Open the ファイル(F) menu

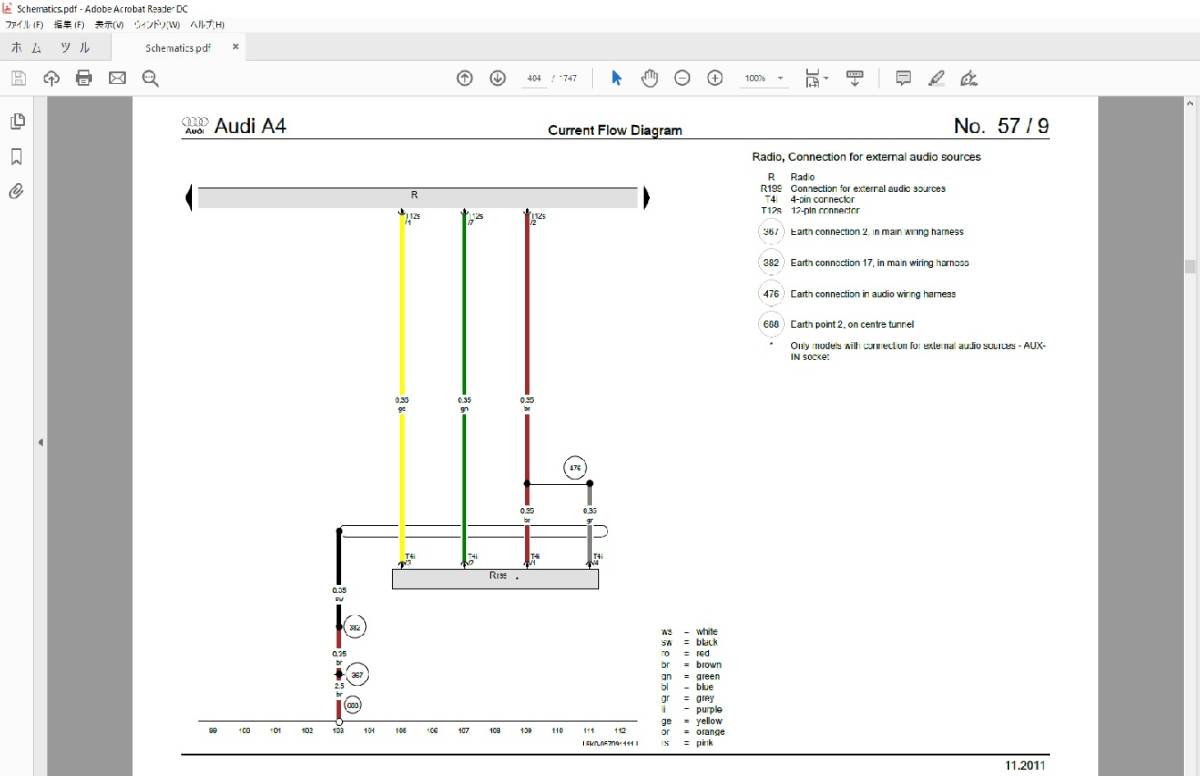point(24,24)
